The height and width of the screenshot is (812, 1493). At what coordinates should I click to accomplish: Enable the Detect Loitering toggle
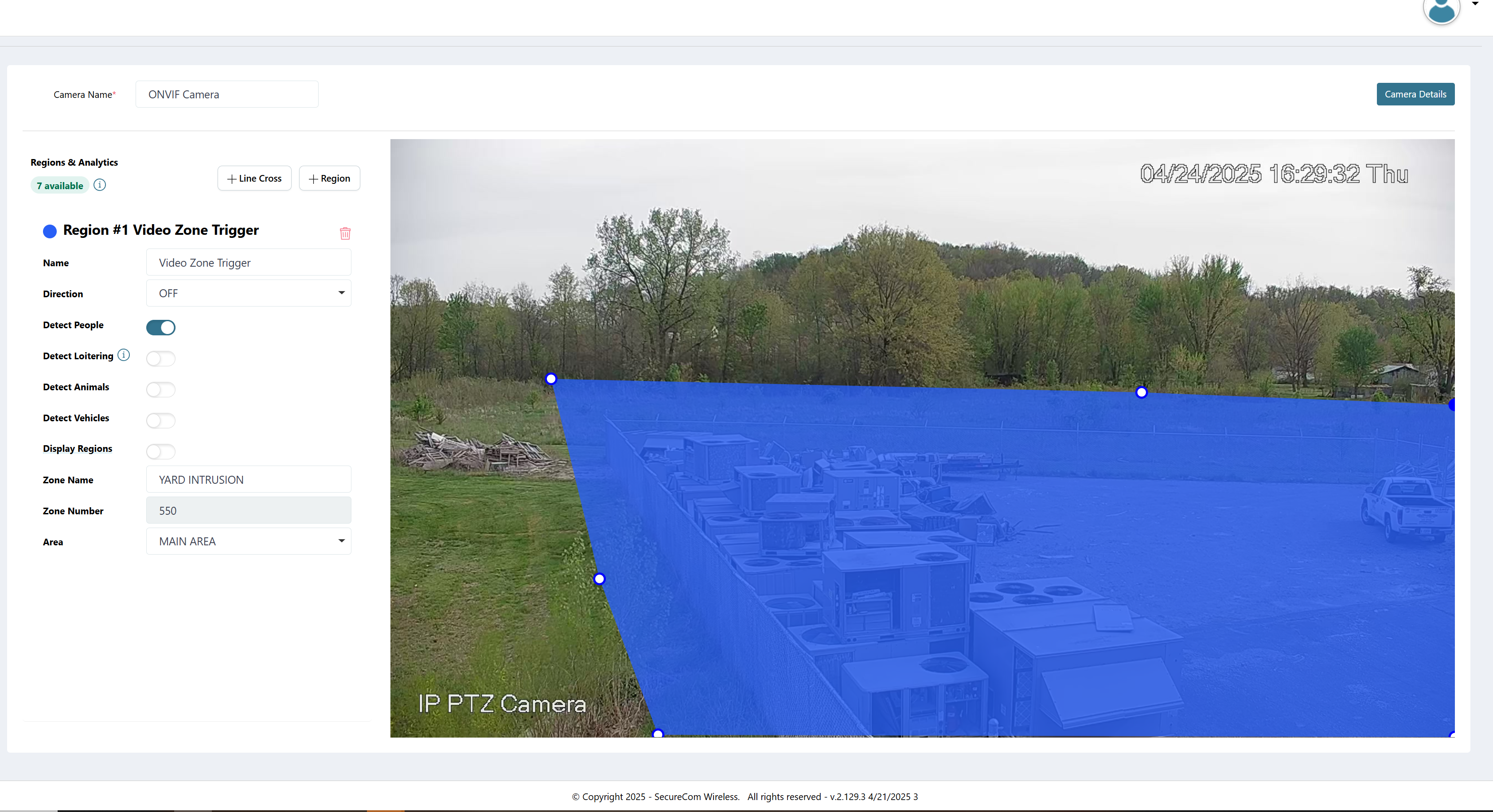[x=160, y=358]
